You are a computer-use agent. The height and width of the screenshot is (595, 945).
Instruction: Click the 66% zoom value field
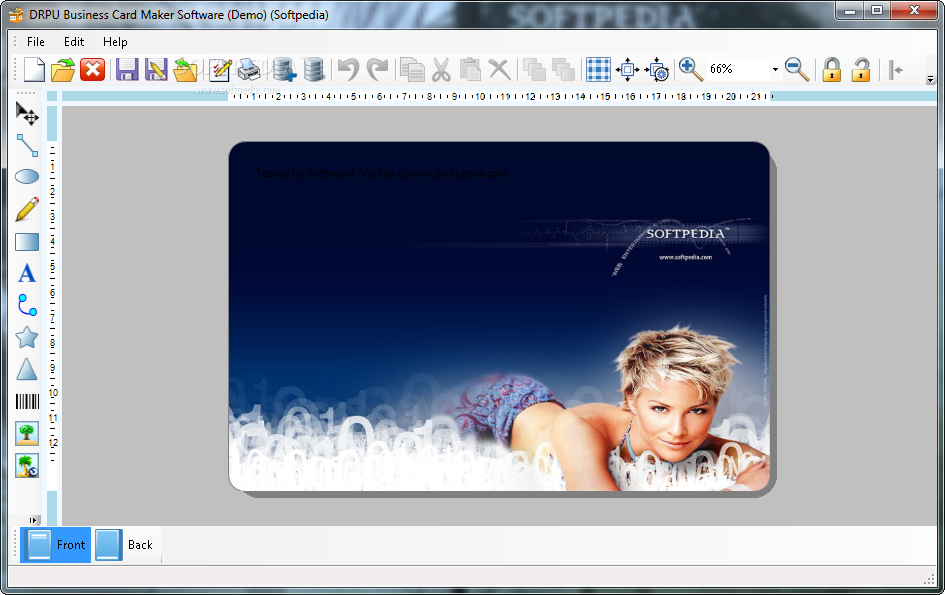[x=738, y=69]
